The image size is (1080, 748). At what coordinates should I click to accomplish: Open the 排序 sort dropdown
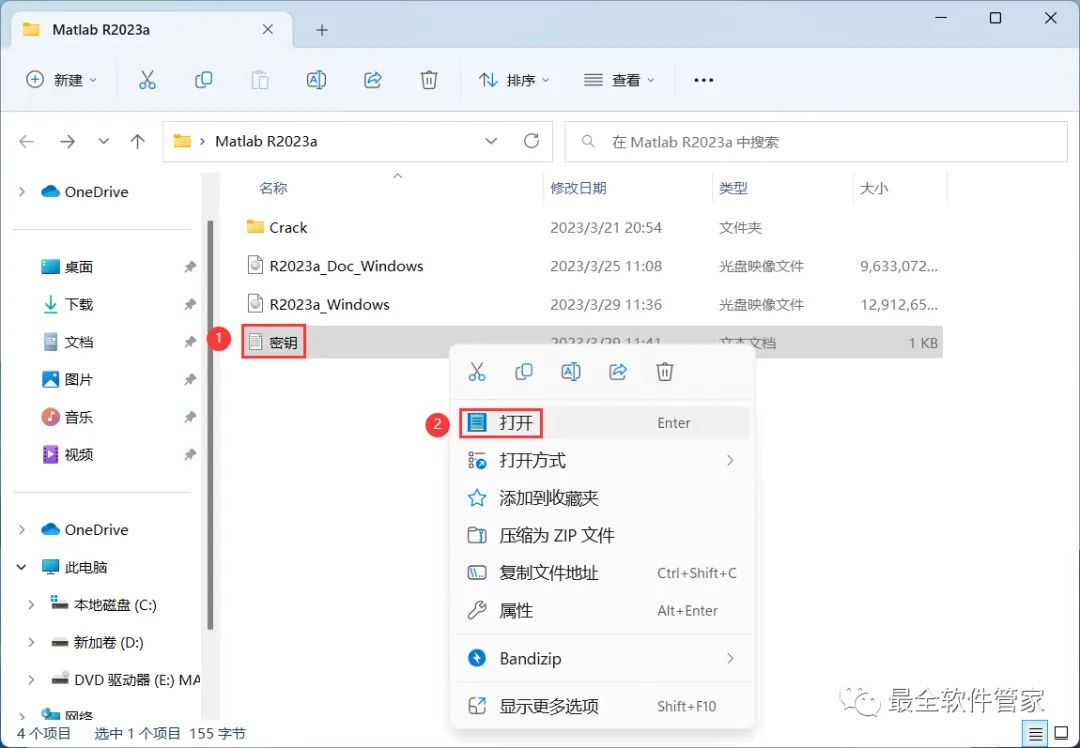coord(515,80)
